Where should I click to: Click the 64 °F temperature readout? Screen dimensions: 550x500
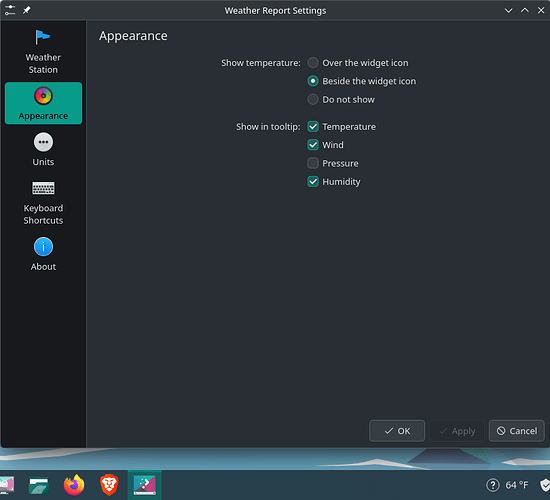[517, 485]
